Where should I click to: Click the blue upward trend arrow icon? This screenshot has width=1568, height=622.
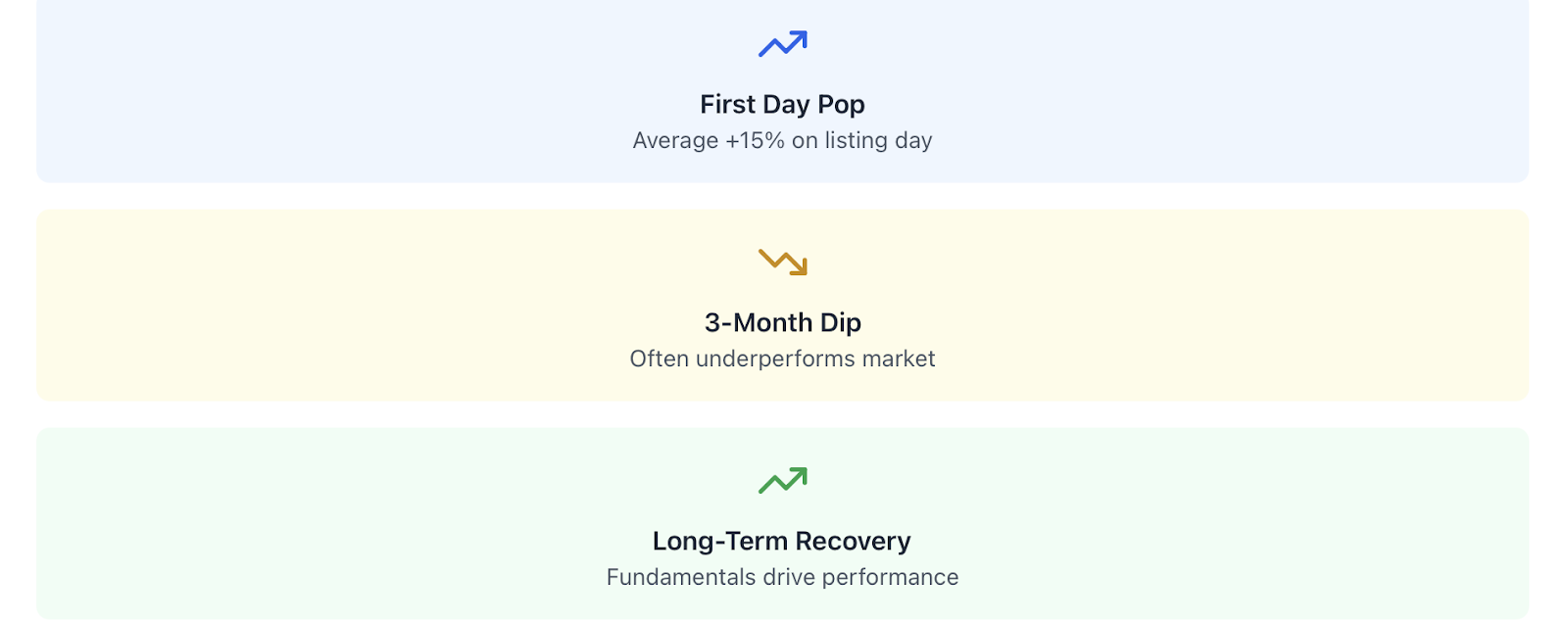[x=782, y=44]
